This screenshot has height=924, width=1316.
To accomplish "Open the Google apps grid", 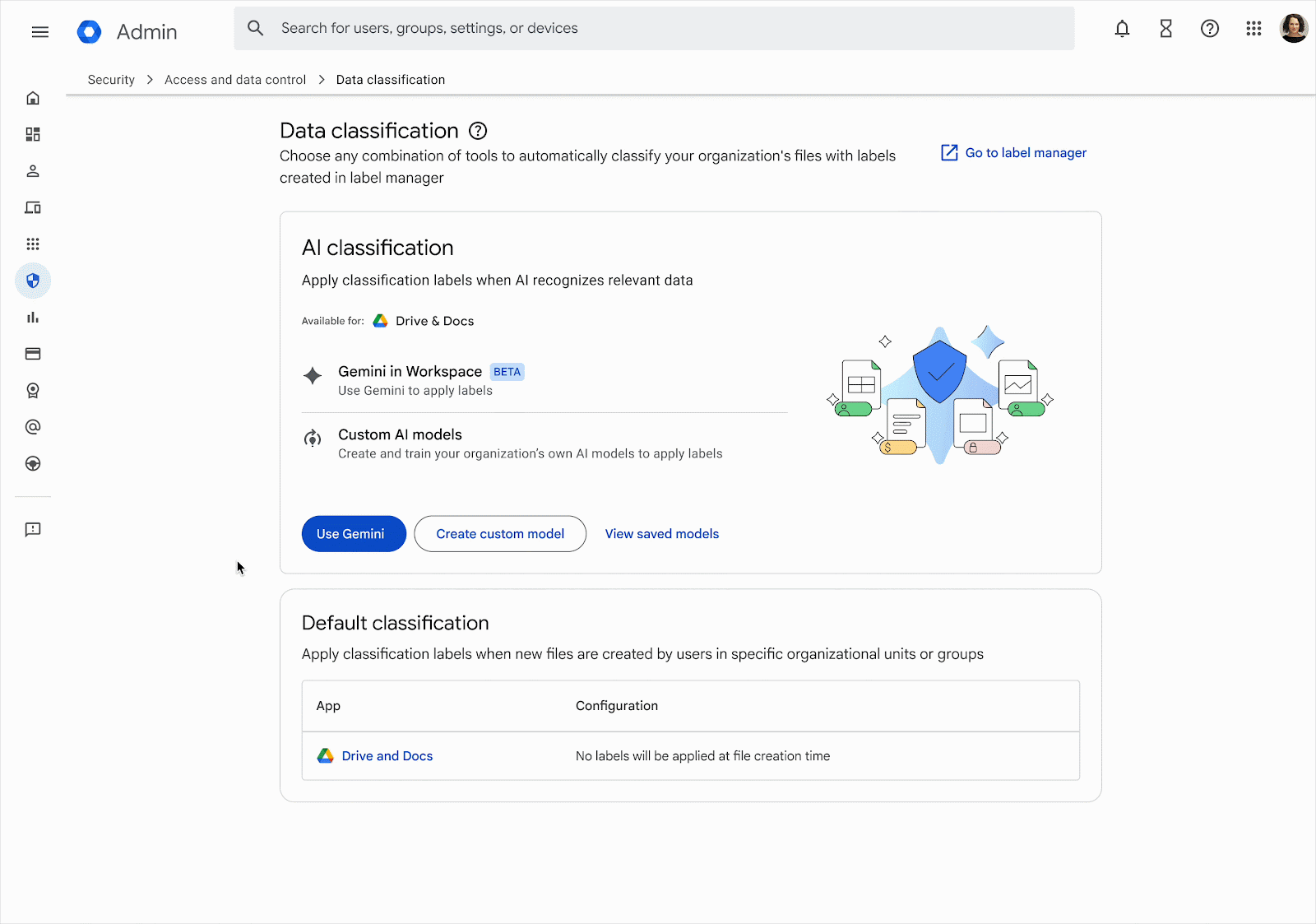I will [1253, 29].
